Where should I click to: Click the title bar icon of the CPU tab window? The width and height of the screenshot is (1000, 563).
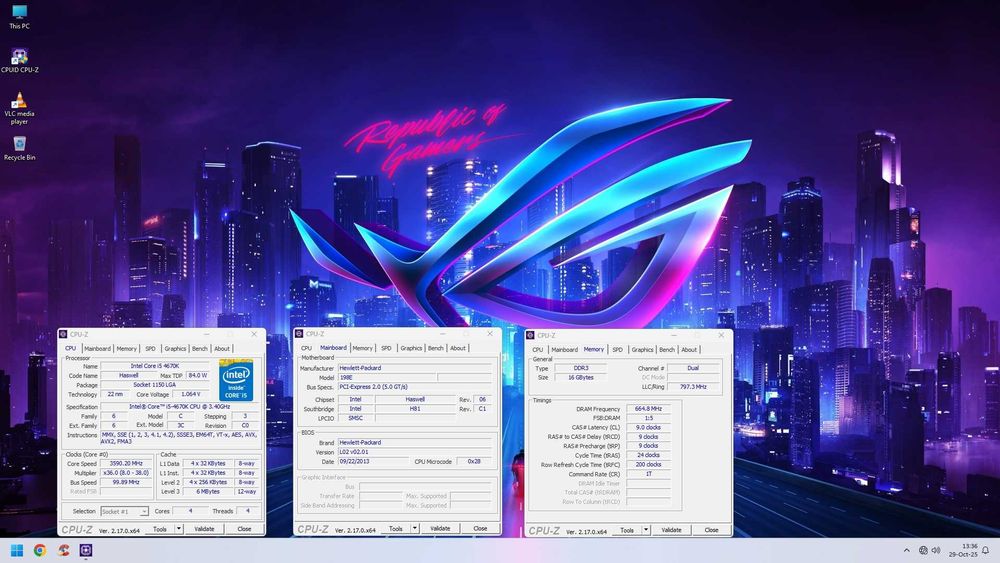click(x=63, y=334)
